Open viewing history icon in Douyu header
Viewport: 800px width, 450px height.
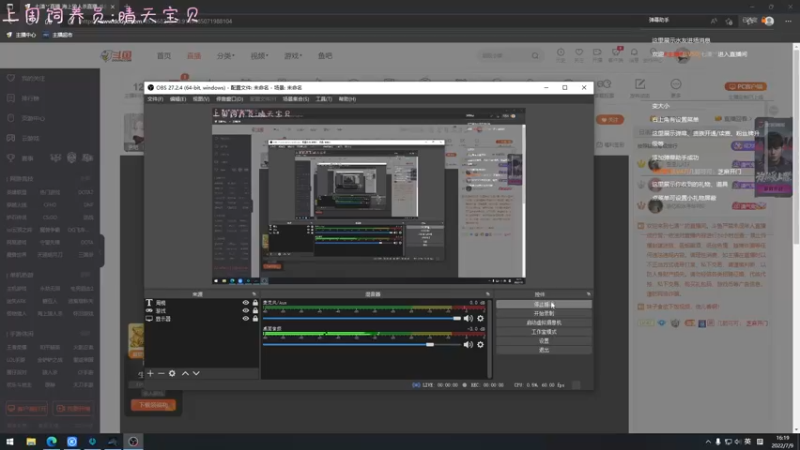(x=561, y=53)
